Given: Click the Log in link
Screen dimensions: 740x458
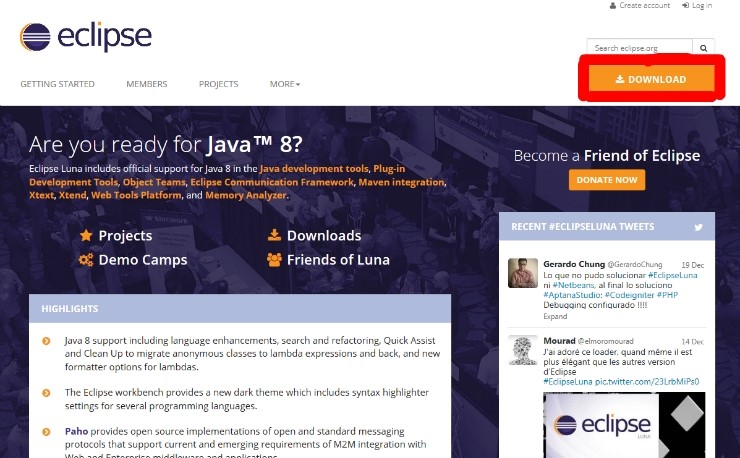Looking at the screenshot, I should 702,6.
